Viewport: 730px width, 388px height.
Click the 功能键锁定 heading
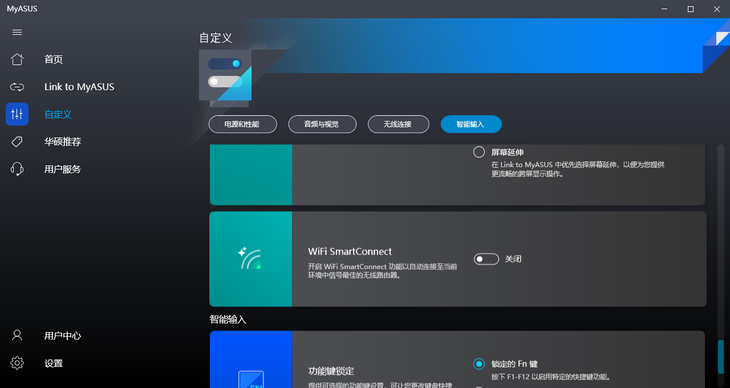[x=331, y=371]
